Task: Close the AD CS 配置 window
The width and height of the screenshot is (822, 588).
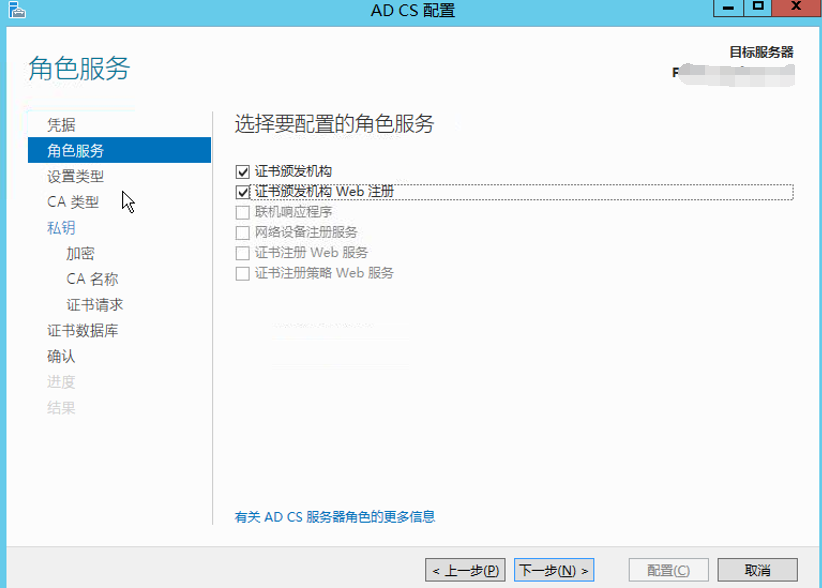Action: pos(796,8)
